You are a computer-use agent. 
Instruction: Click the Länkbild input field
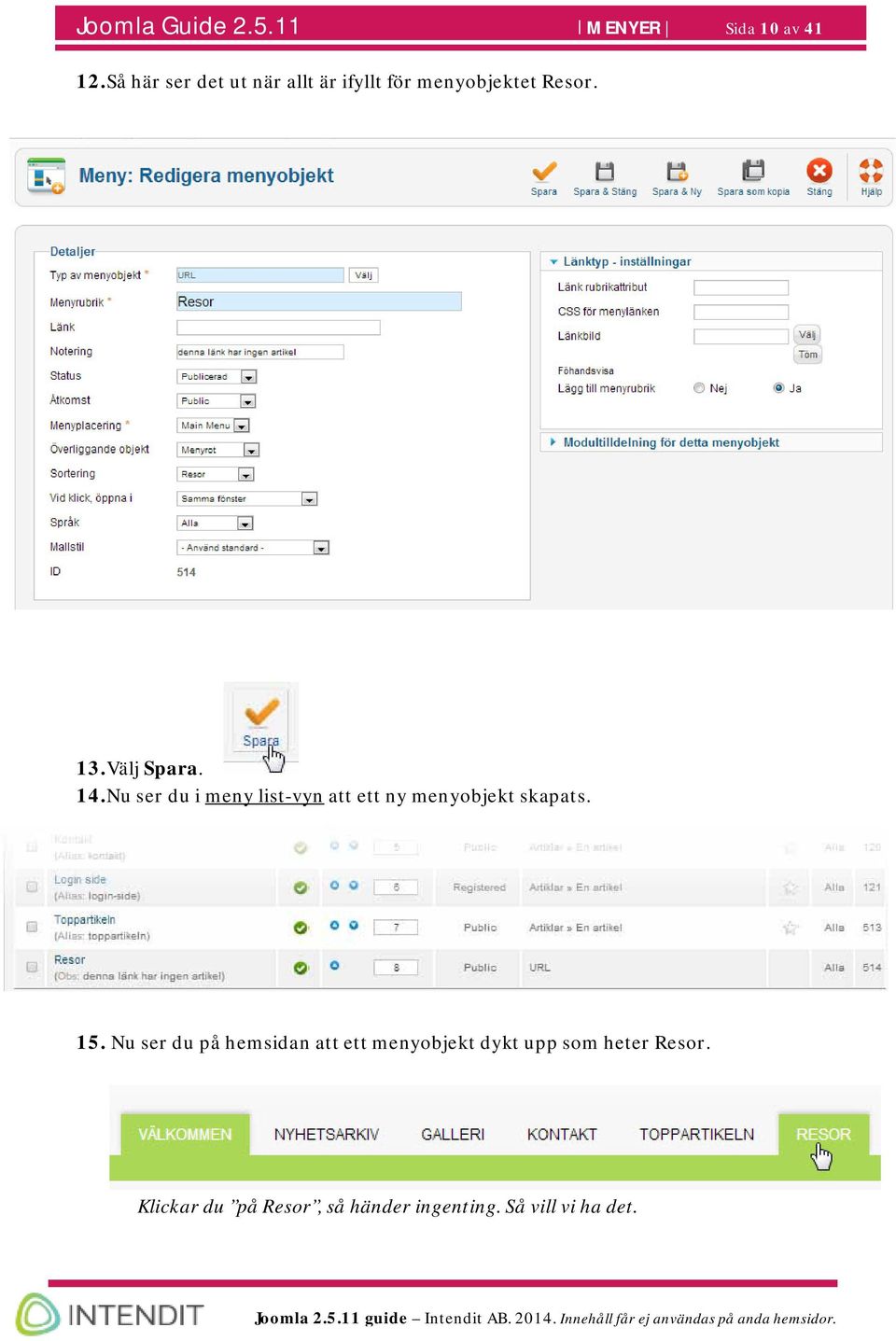(741, 336)
